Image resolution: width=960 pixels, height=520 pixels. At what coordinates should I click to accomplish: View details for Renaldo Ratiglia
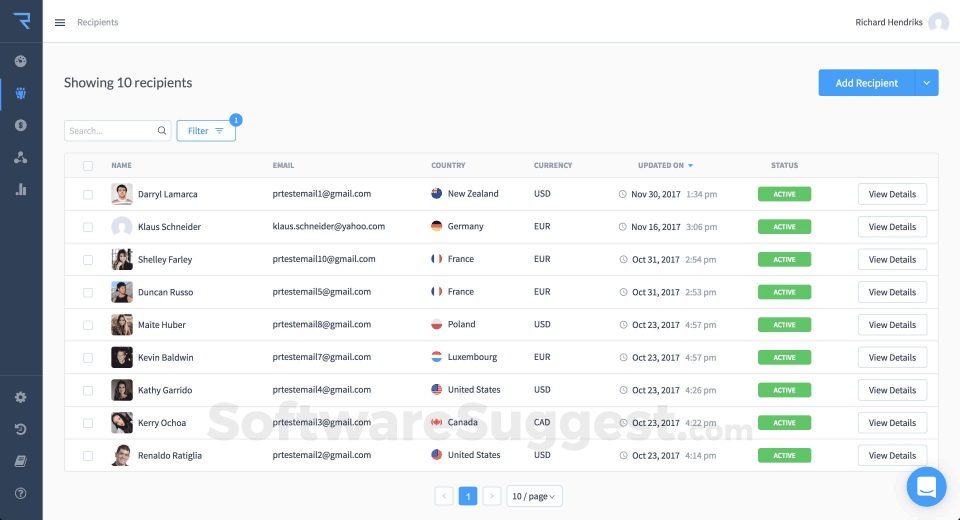[892, 456]
